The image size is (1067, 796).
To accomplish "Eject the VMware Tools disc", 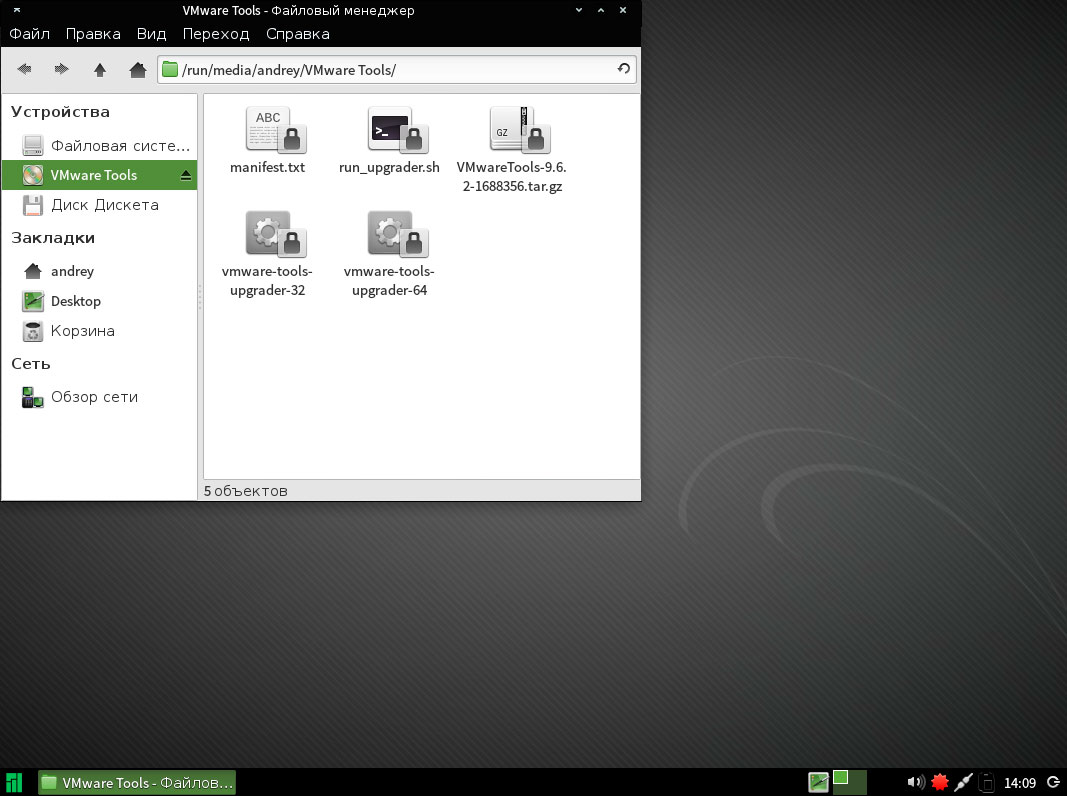I will 185,175.
